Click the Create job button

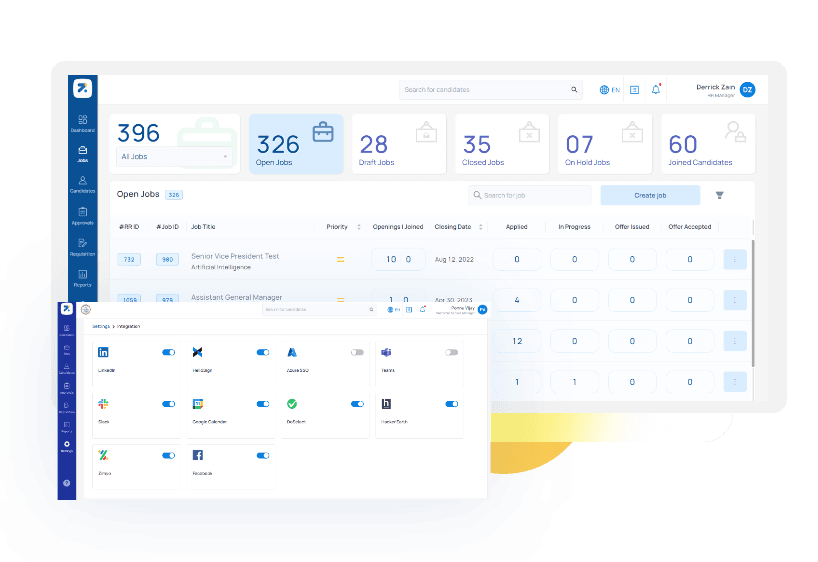(x=650, y=195)
